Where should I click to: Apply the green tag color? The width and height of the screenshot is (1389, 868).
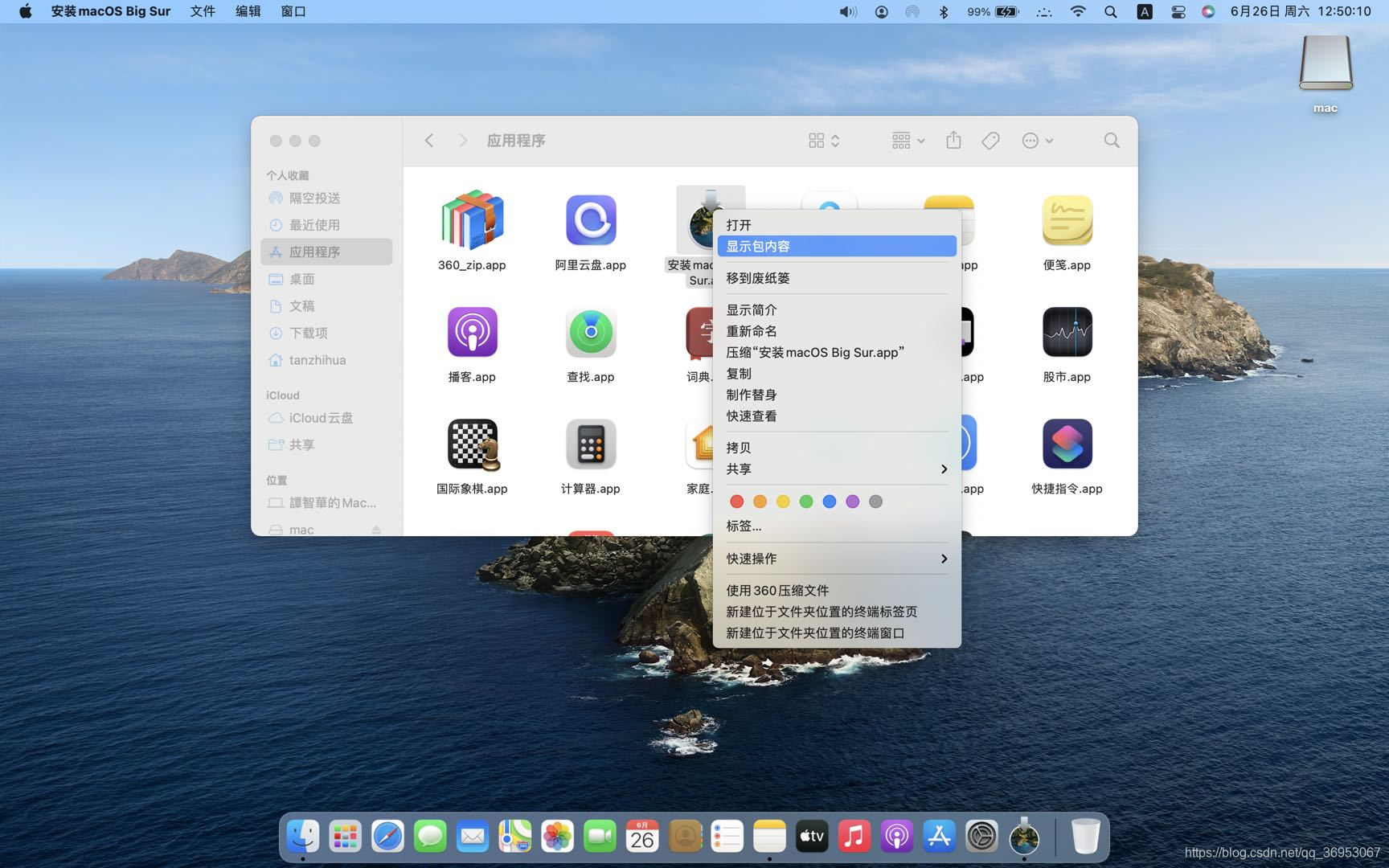coord(806,502)
